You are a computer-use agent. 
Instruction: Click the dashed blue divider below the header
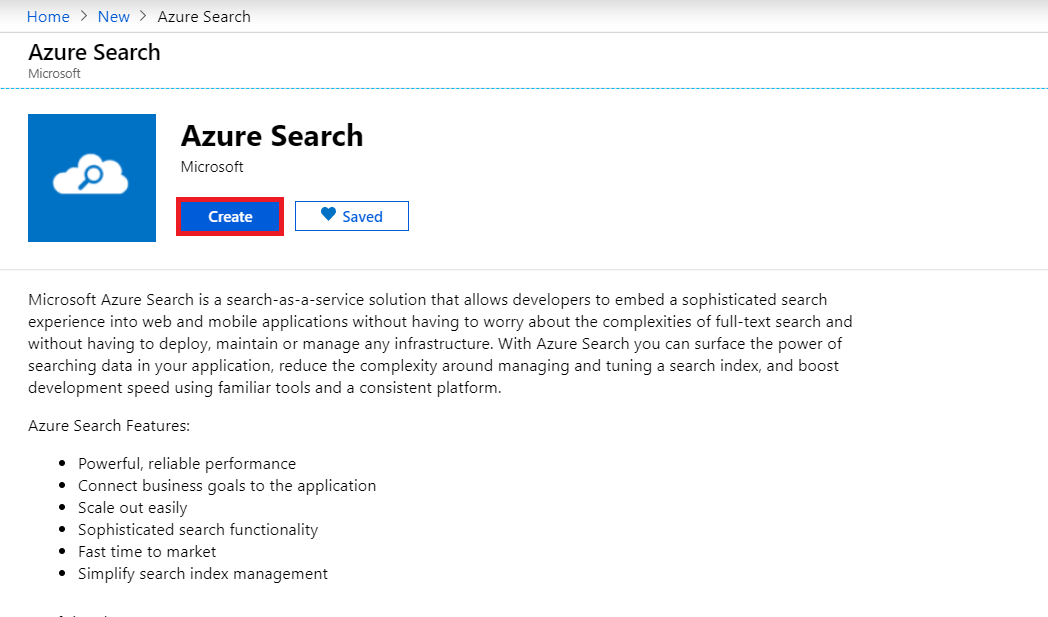(524, 88)
